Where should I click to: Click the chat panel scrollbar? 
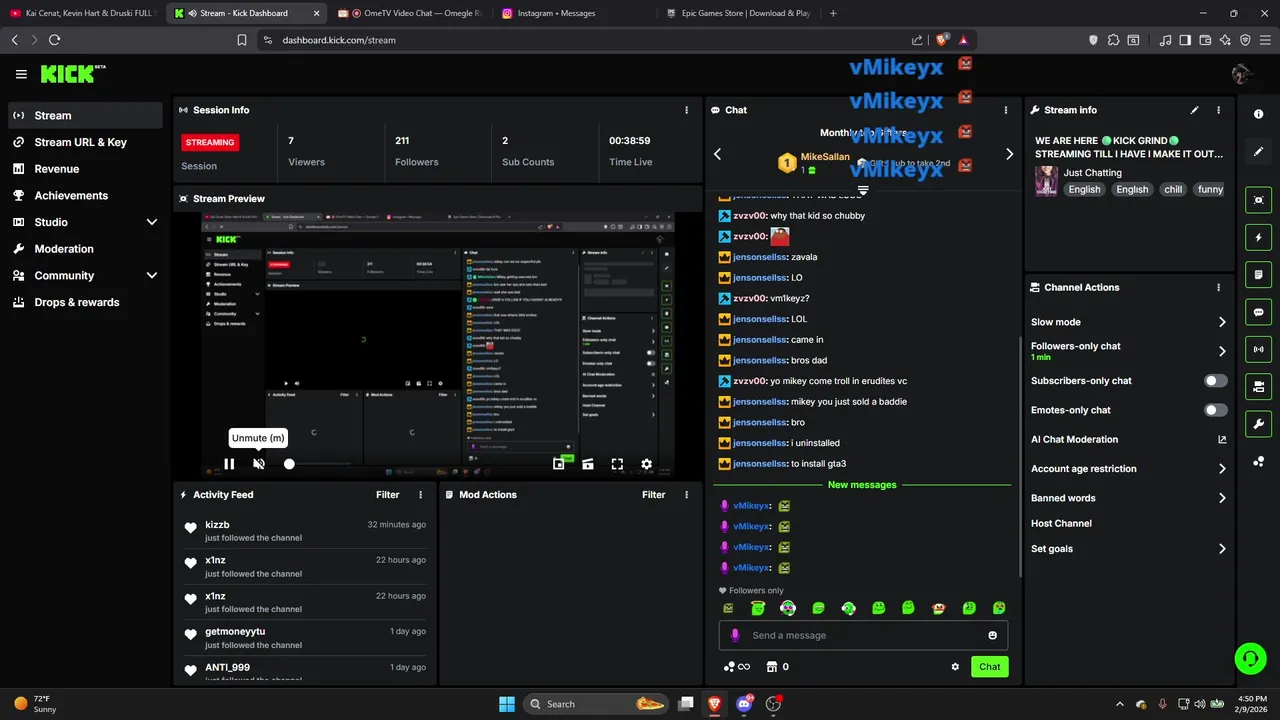(1019, 455)
